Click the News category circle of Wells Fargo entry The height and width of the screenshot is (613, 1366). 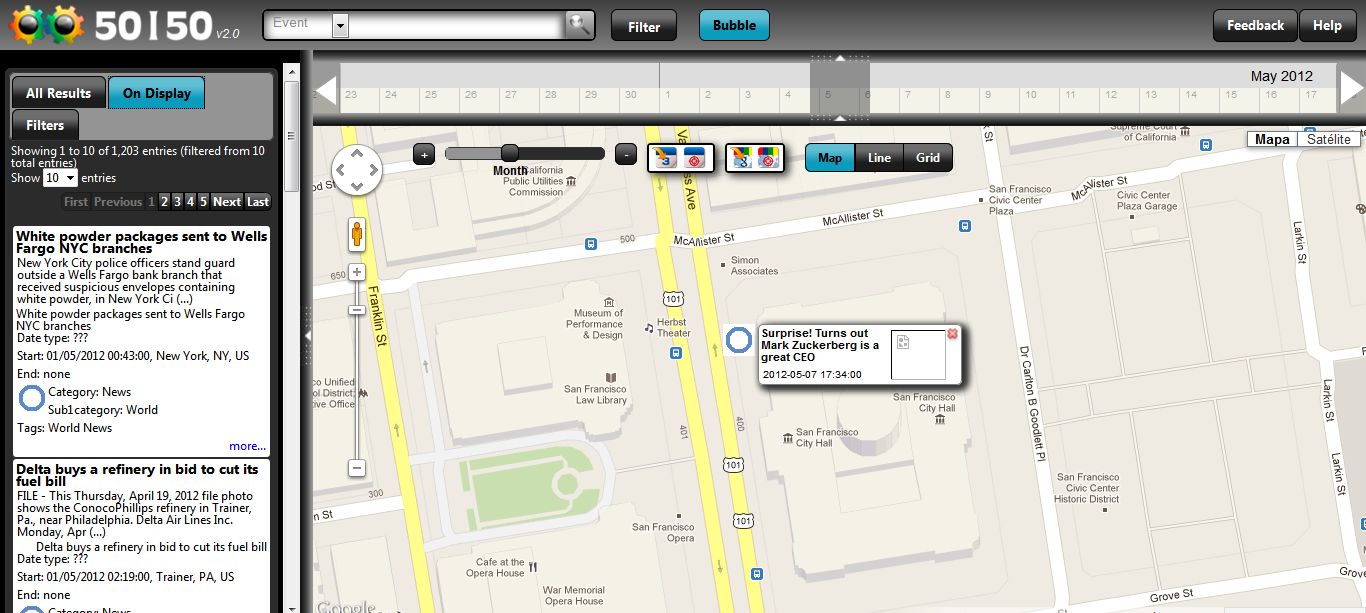click(31, 398)
